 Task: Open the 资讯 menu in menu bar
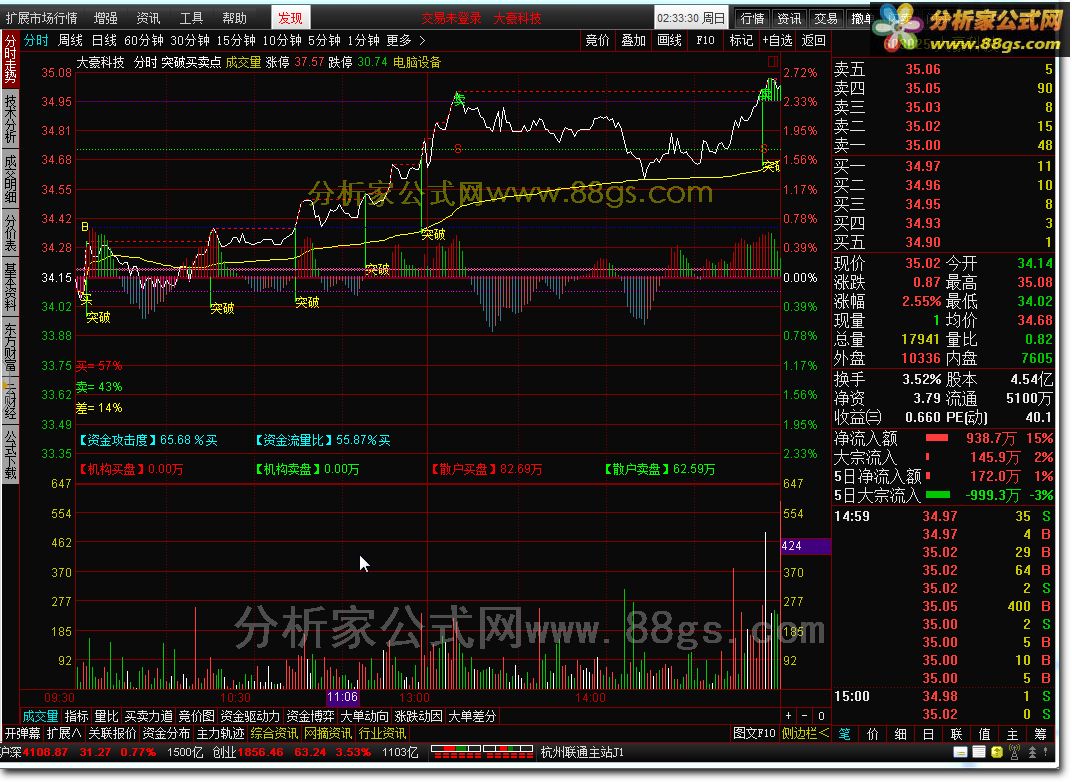coord(148,18)
